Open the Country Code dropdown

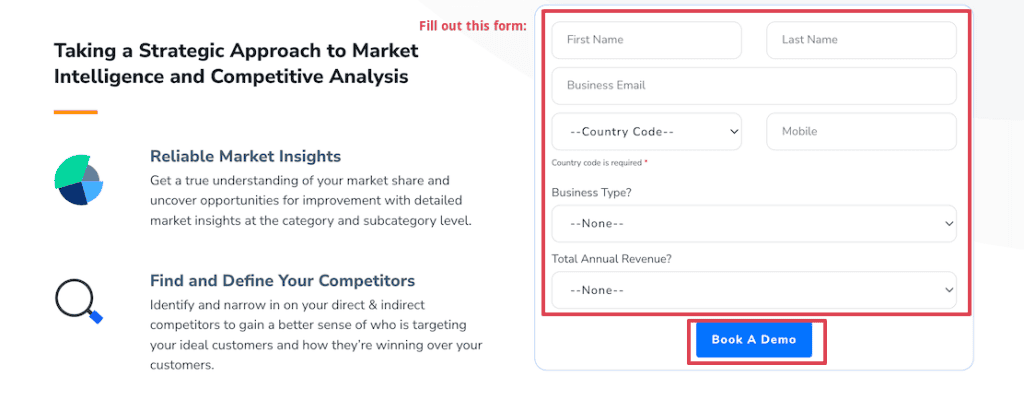[x=646, y=131]
